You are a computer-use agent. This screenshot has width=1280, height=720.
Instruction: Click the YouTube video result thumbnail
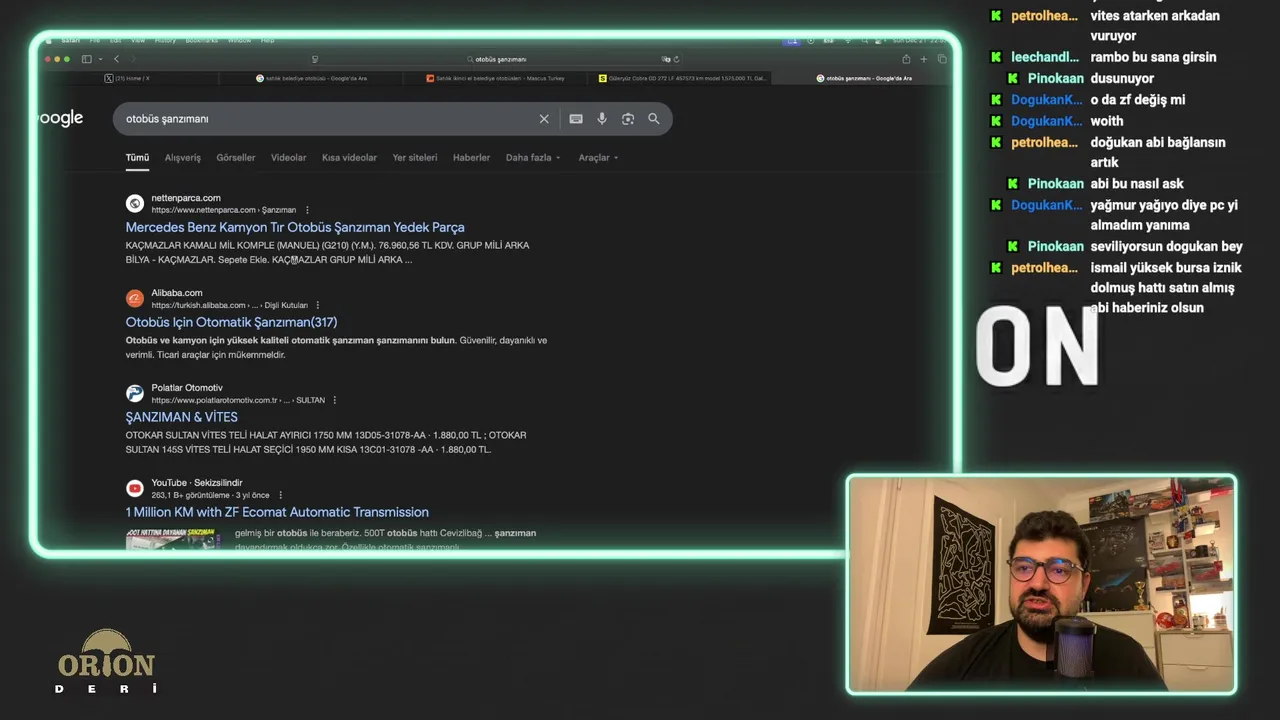(x=173, y=539)
